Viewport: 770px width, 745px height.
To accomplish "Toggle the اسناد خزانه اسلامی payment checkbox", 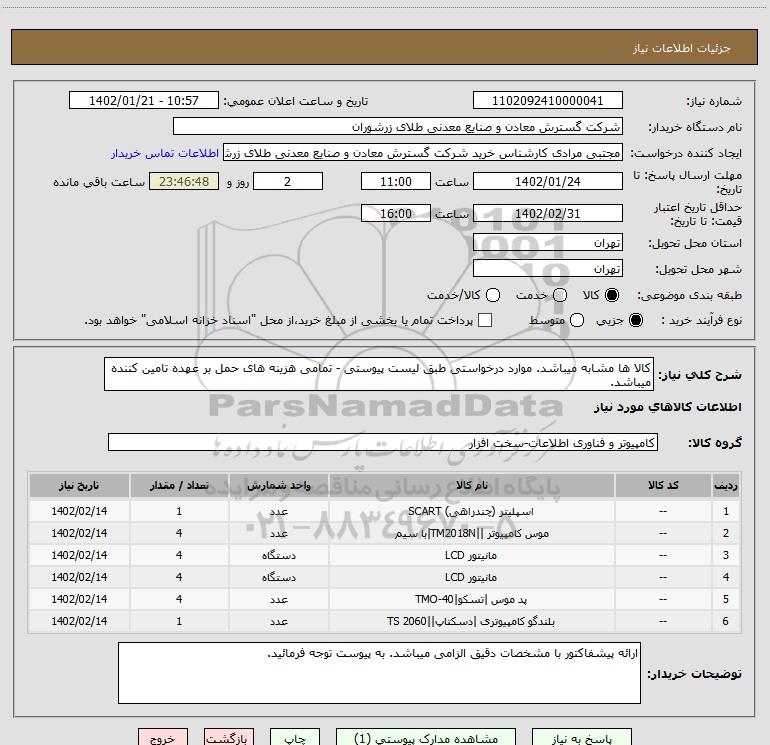I will (x=485, y=320).
